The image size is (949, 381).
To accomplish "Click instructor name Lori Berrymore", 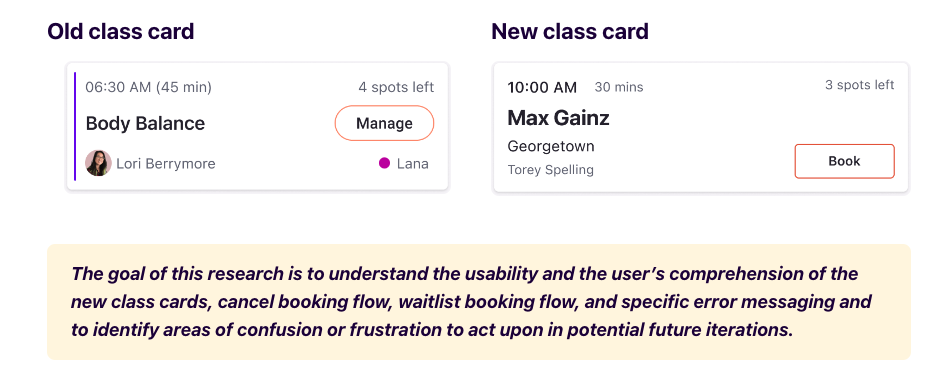I will [x=165, y=164].
